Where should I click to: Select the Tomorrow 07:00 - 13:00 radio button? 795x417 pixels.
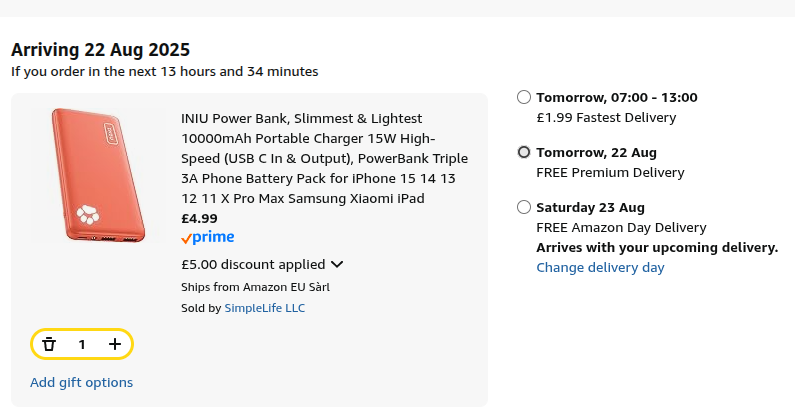(524, 97)
